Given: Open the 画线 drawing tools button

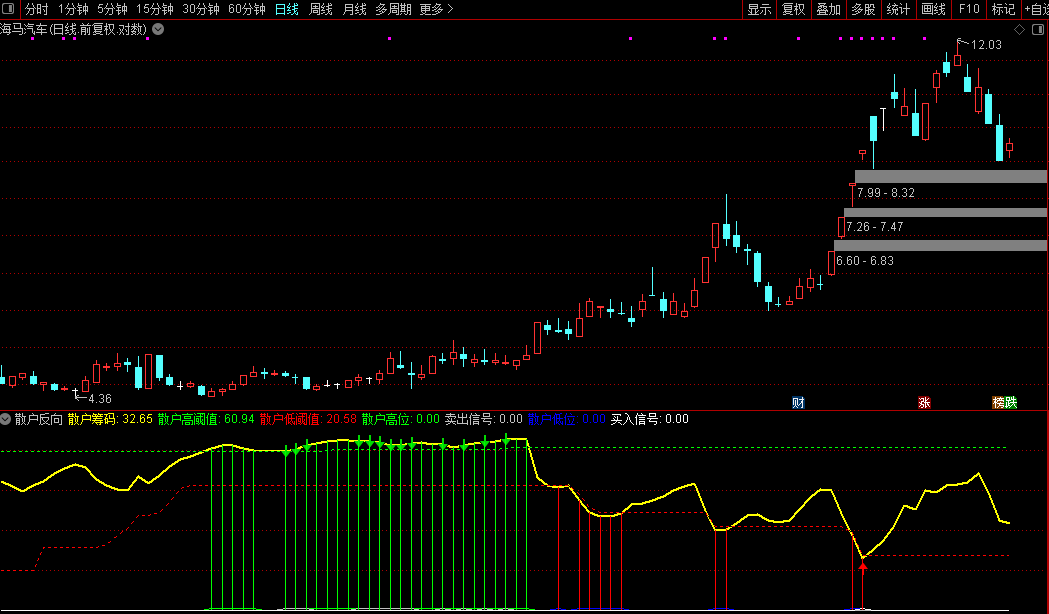Looking at the screenshot, I should pyautogui.click(x=932, y=9).
